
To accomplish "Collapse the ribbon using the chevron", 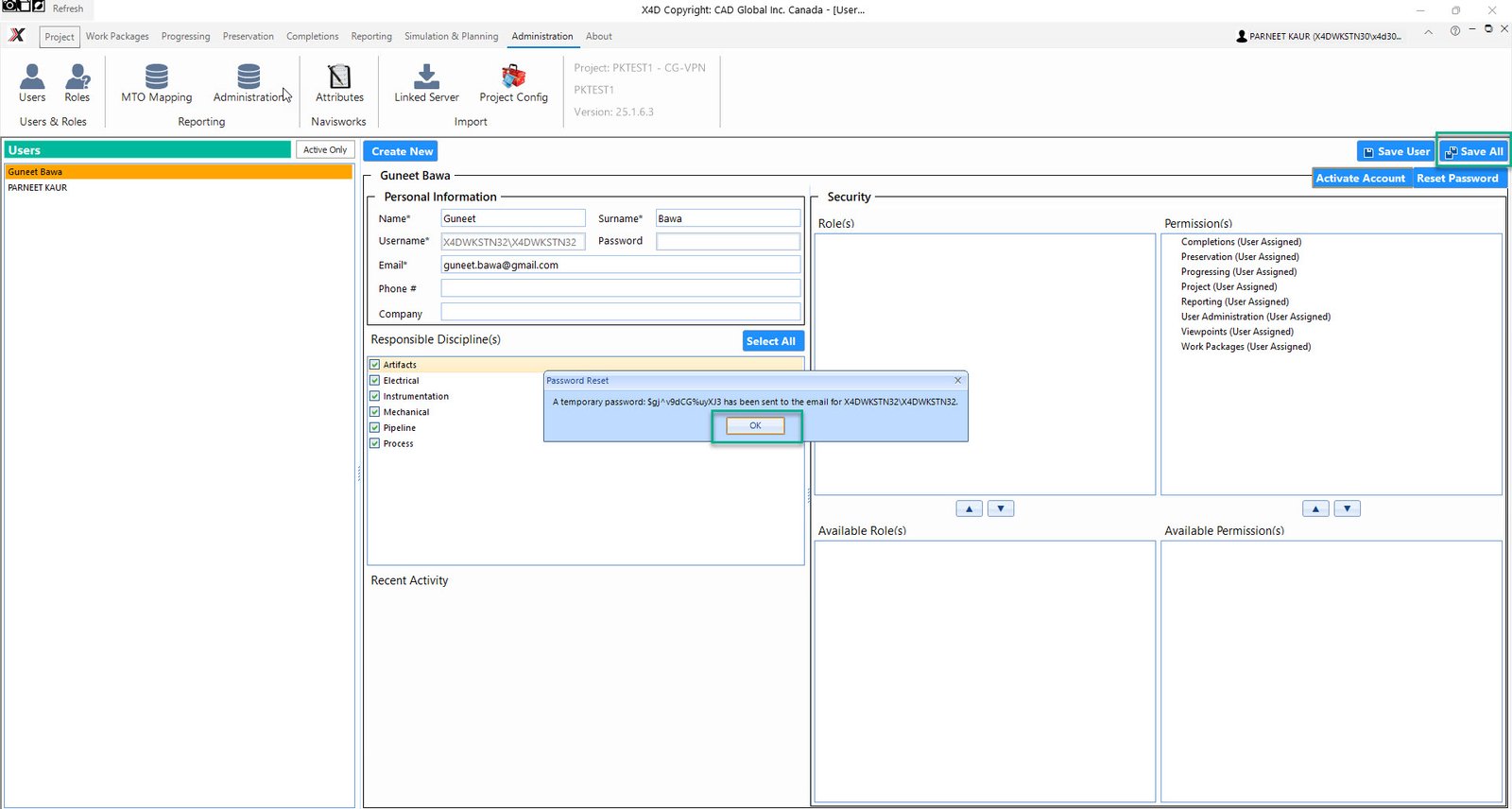I will 1428,31.
